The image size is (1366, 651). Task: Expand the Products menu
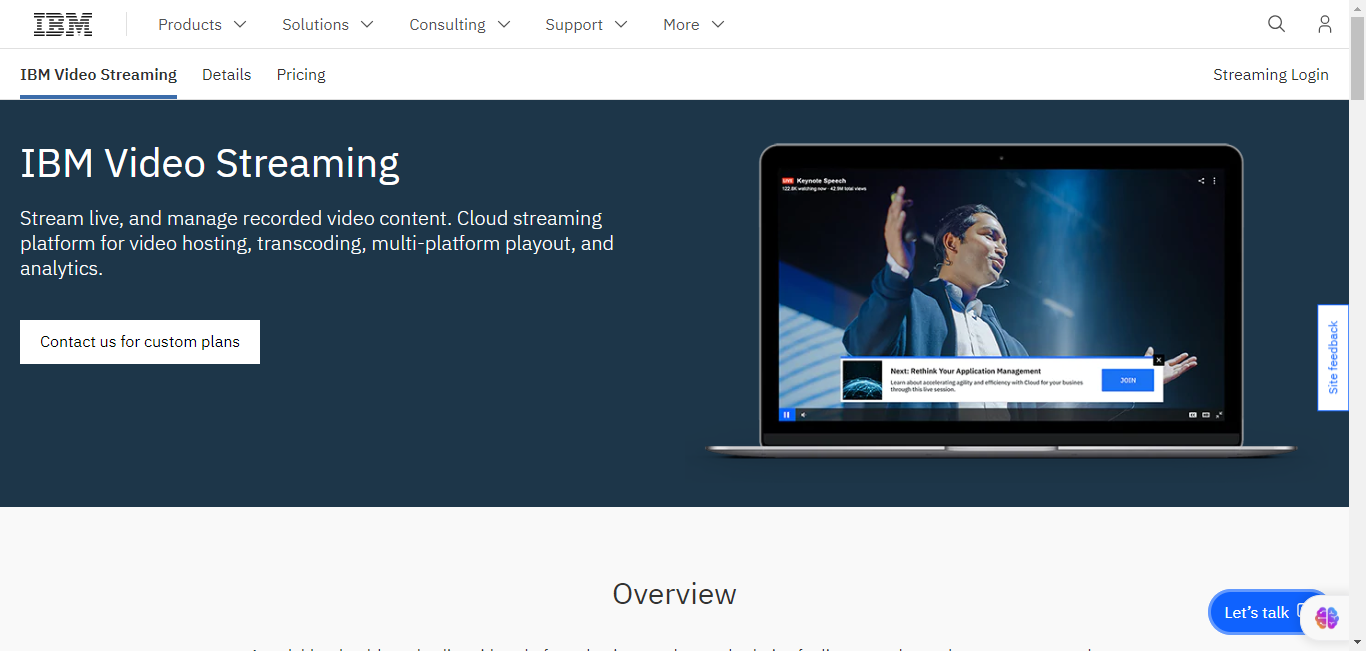tap(202, 24)
